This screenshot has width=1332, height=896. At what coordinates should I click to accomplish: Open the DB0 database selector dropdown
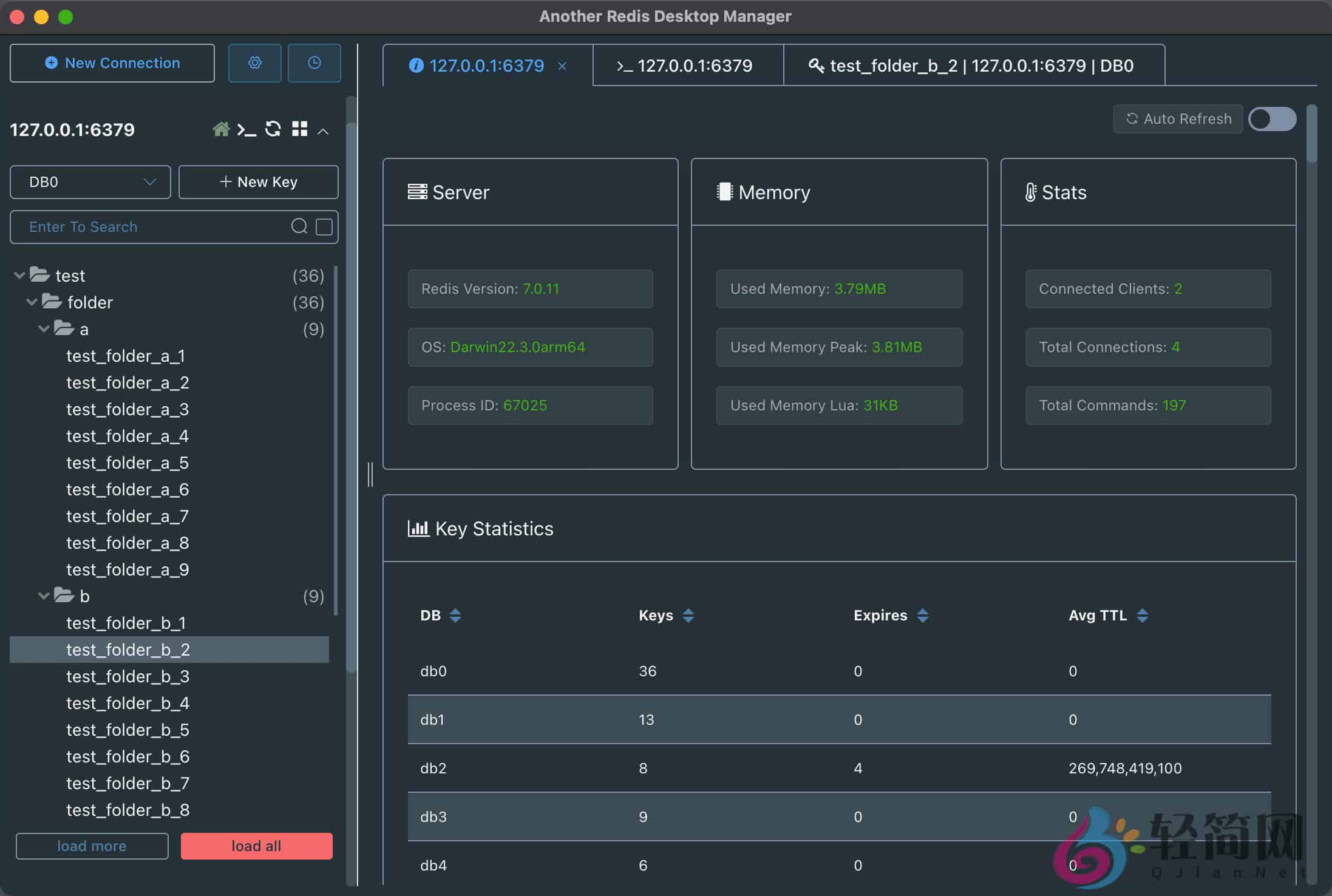coord(90,182)
